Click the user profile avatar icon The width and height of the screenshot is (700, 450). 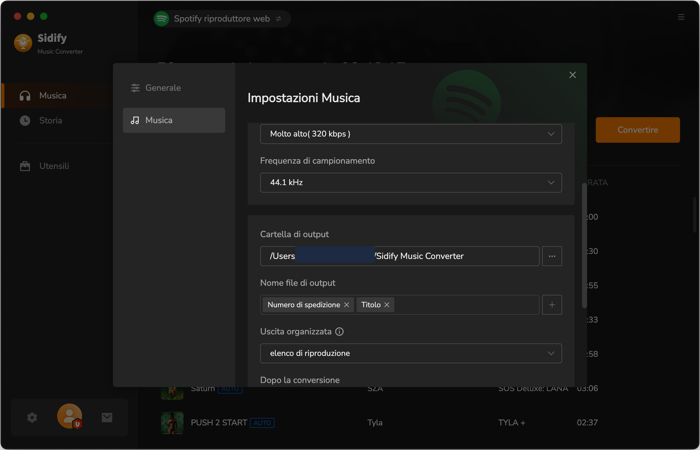coord(69,416)
